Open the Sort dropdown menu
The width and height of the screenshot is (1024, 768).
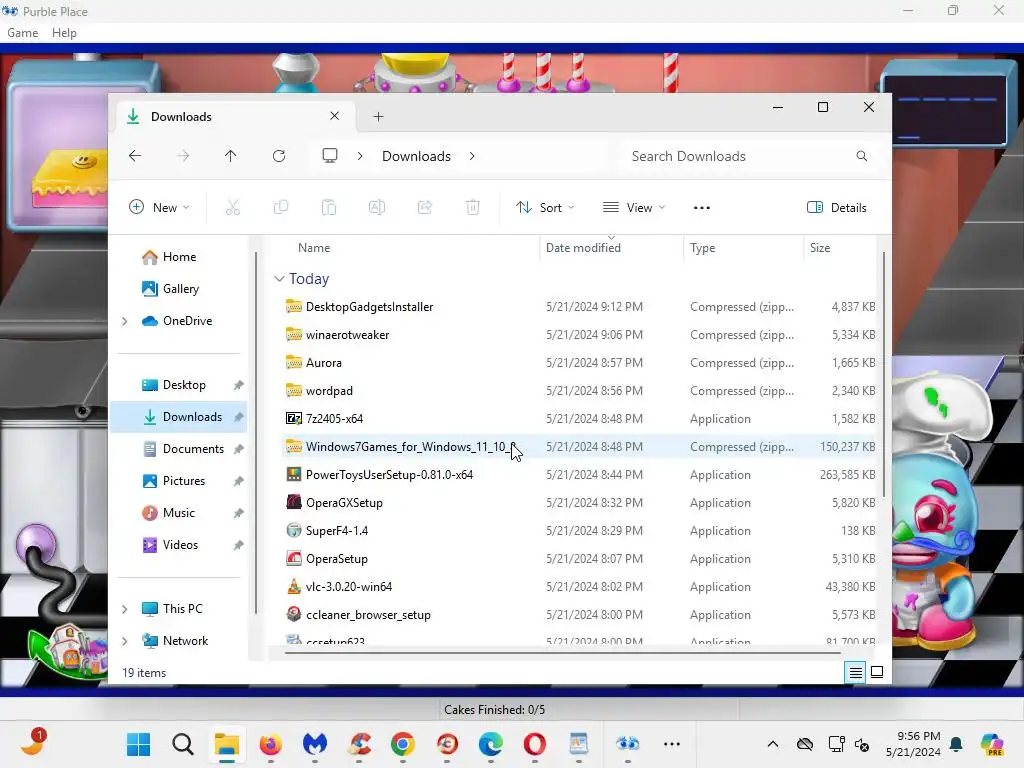545,208
